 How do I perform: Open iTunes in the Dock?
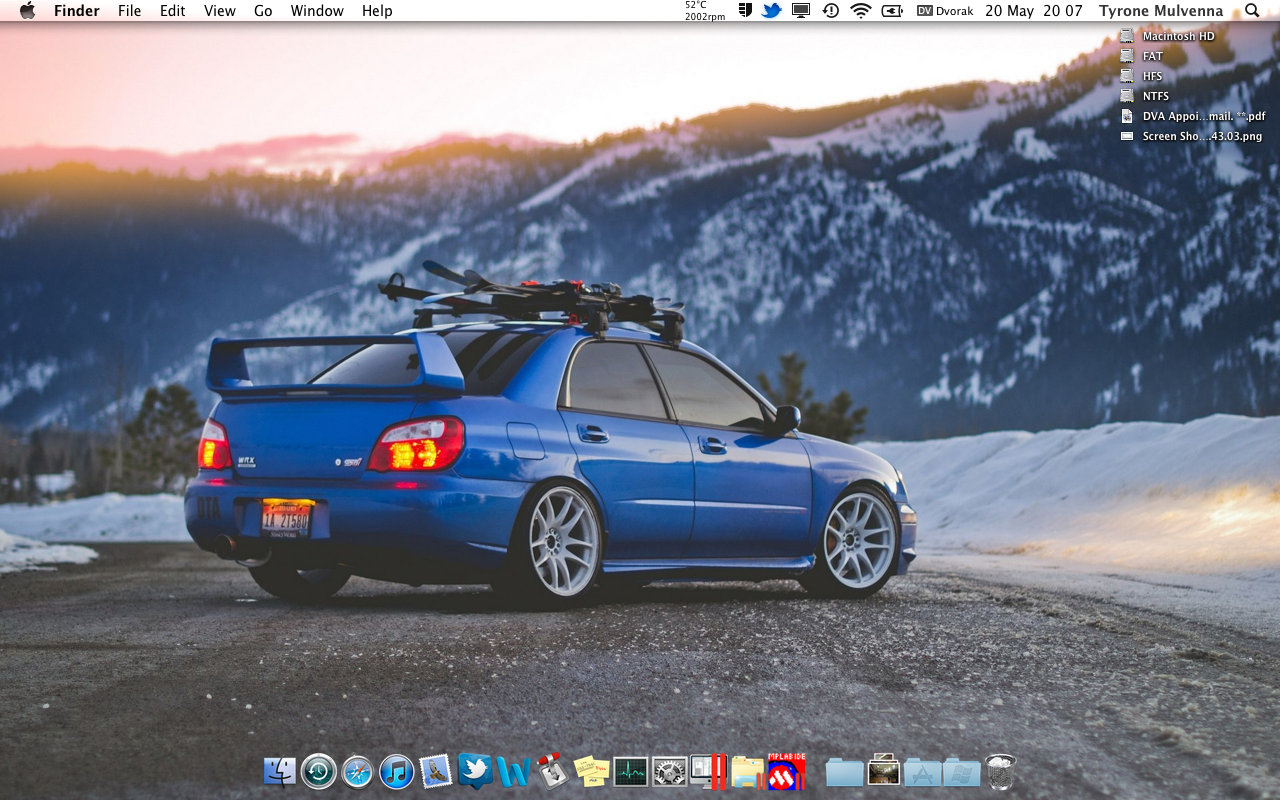pyautogui.click(x=397, y=772)
